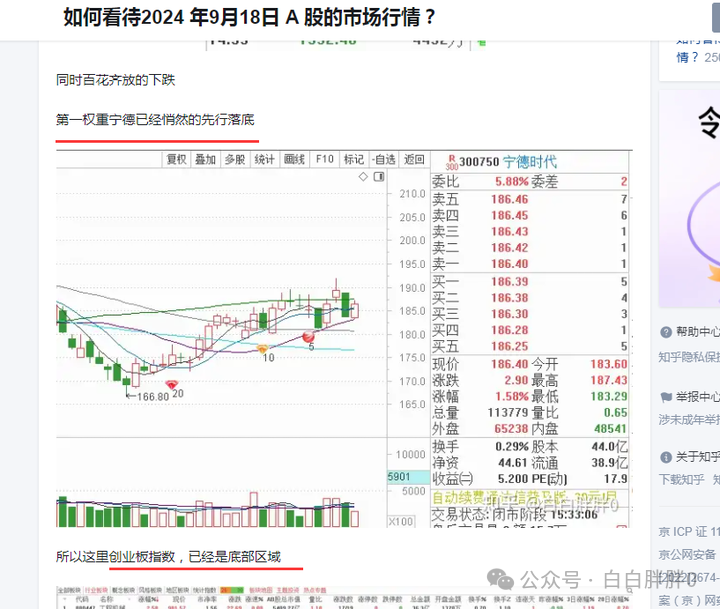
Task: Select the 画线 draw-line tool
Action: [294, 159]
